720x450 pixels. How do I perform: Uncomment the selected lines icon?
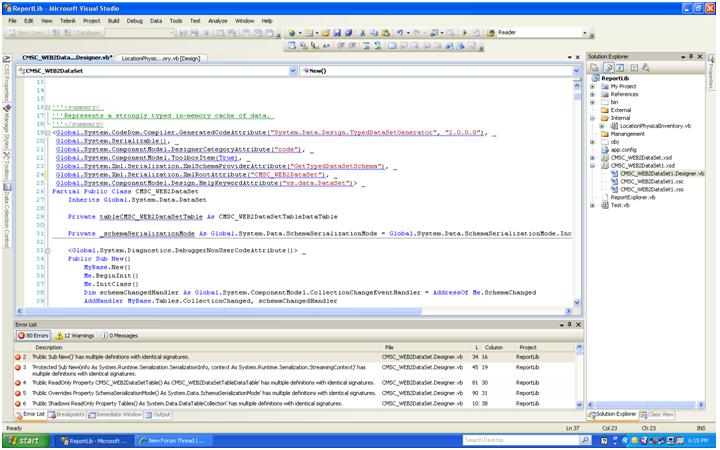coord(377,45)
